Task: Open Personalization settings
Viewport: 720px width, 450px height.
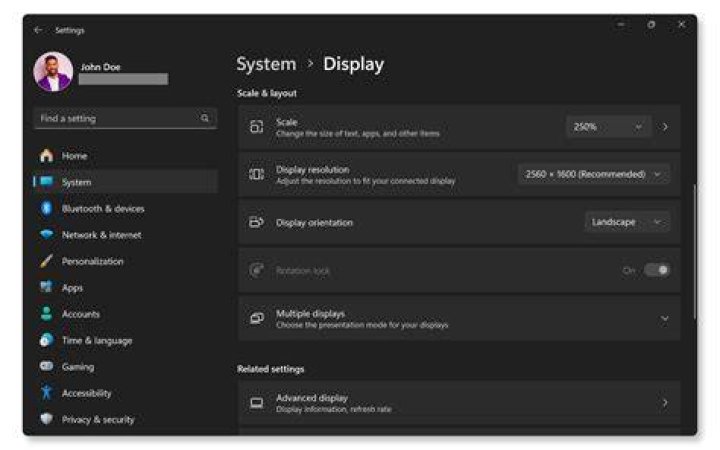Action: (x=125, y=262)
